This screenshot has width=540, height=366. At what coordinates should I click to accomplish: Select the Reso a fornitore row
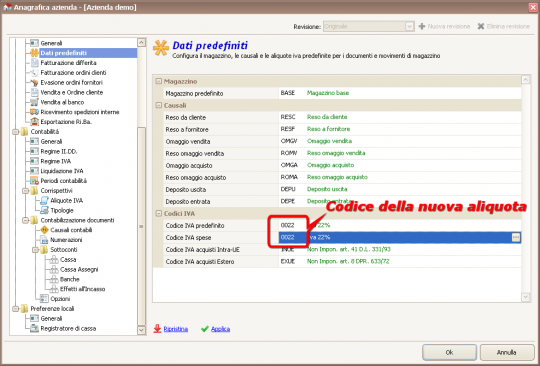tap(342, 129)
